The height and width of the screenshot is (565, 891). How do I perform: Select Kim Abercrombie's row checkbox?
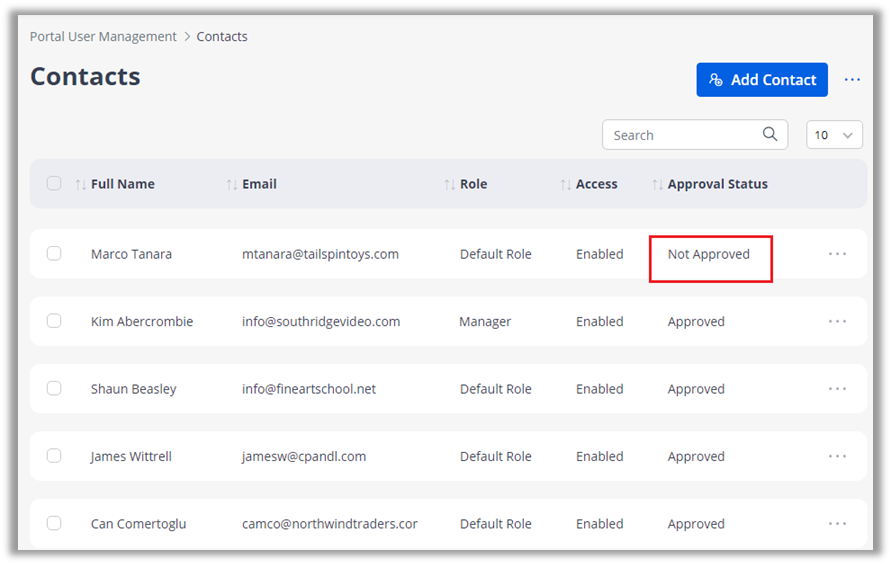[54, 321]
